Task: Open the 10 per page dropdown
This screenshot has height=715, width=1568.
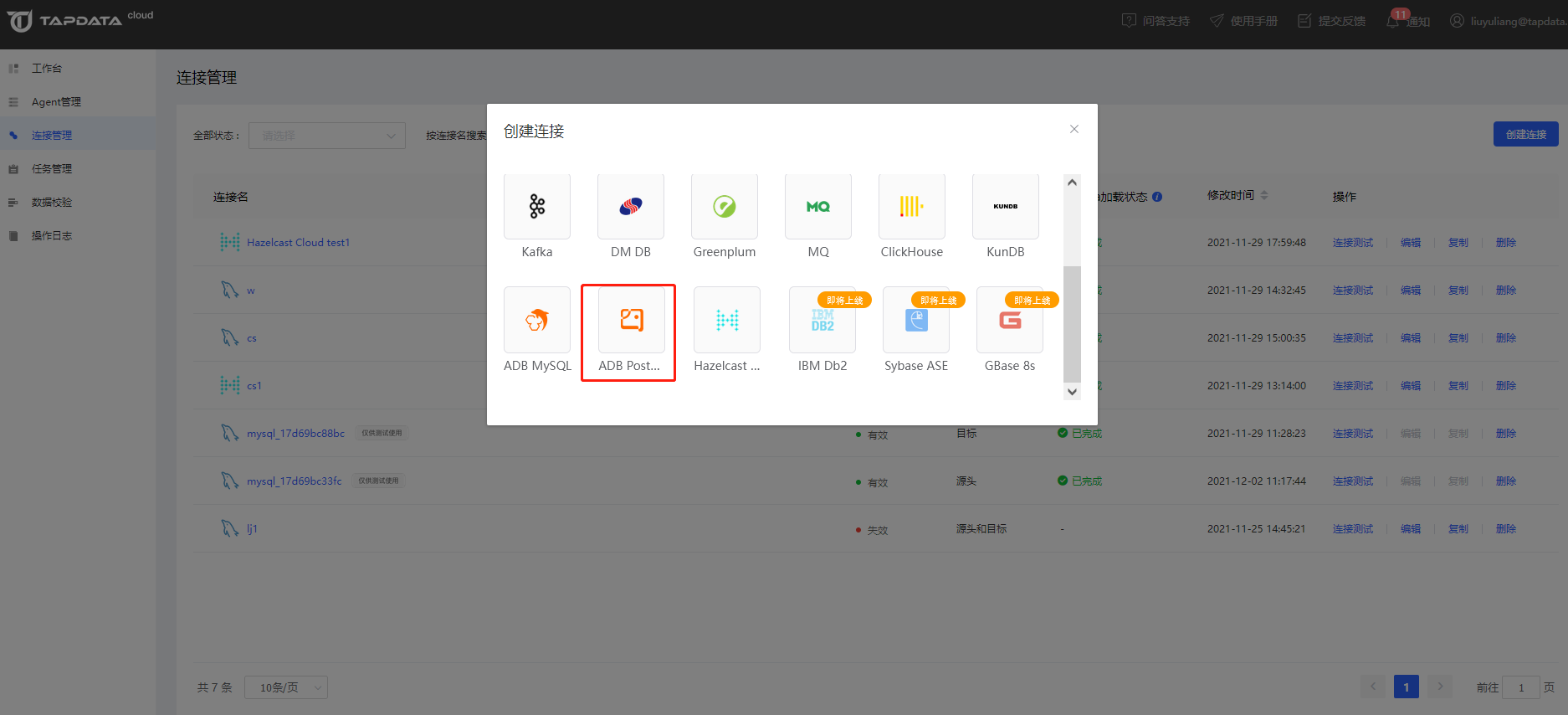Action: coord(286,687)
